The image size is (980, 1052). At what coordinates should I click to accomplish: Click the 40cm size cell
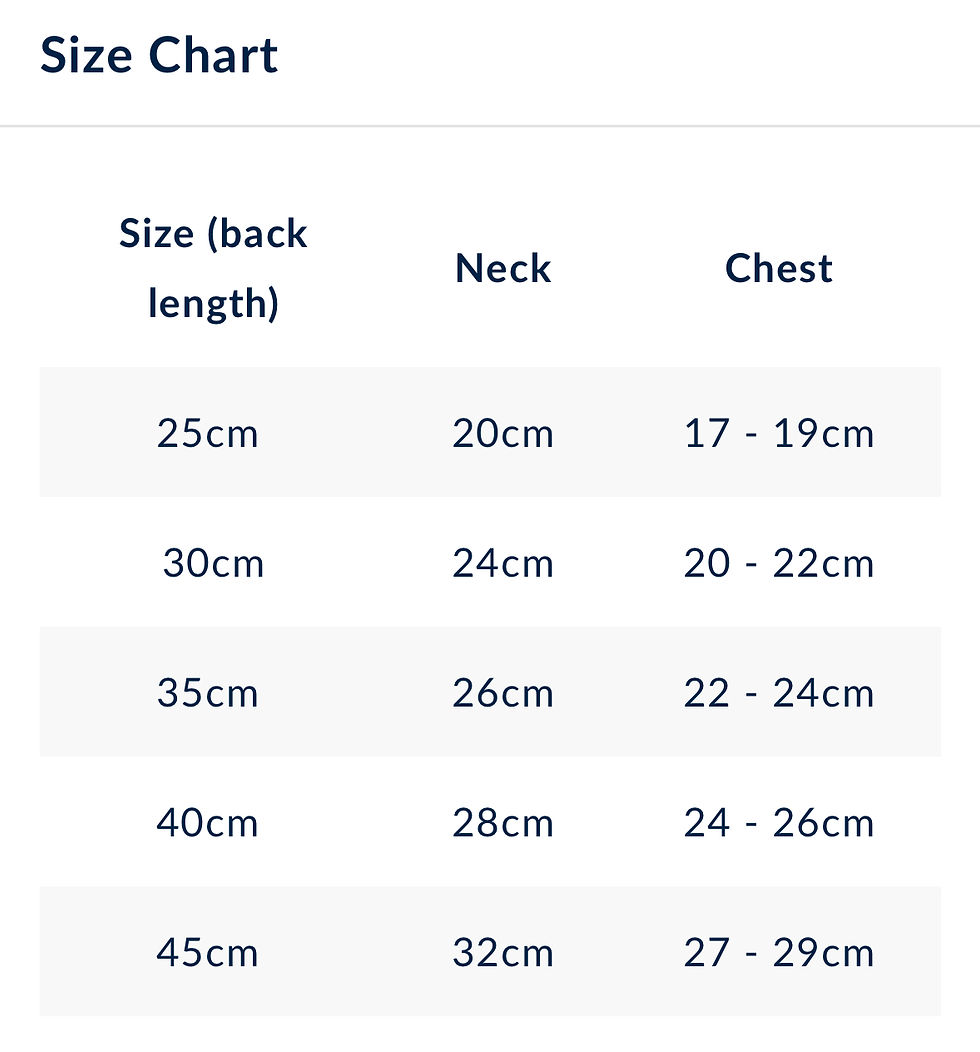click(x=207, y=823)
